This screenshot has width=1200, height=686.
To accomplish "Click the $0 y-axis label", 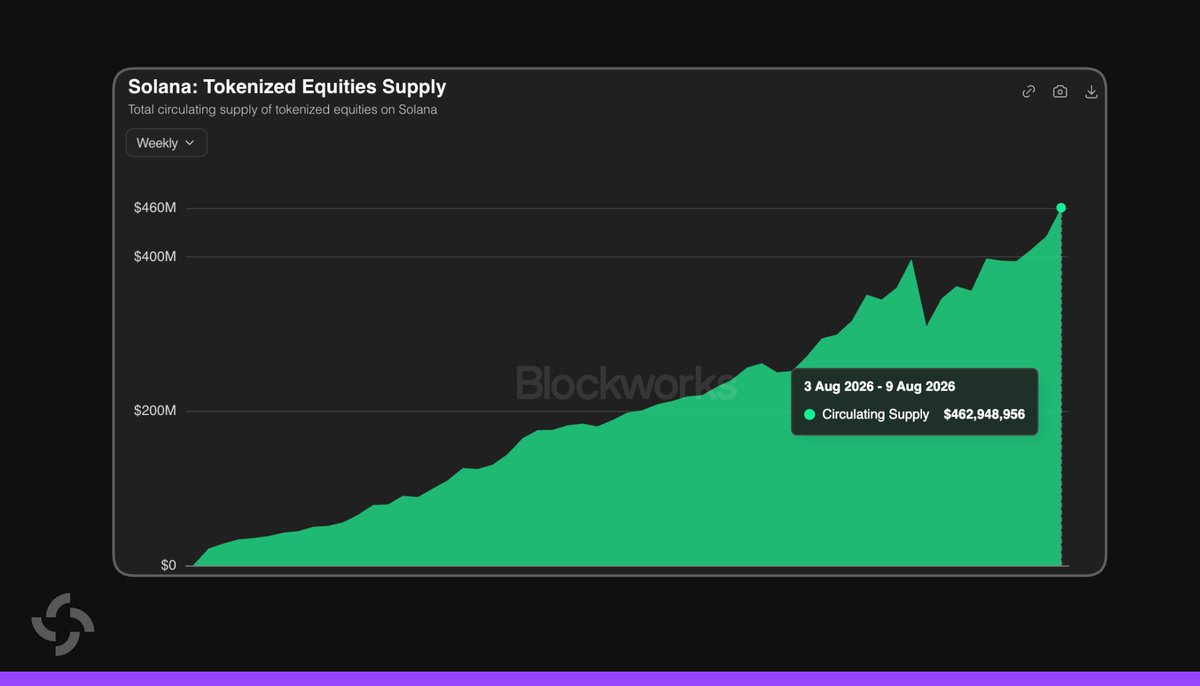I will pyautogui.click(x=168, y=565).
